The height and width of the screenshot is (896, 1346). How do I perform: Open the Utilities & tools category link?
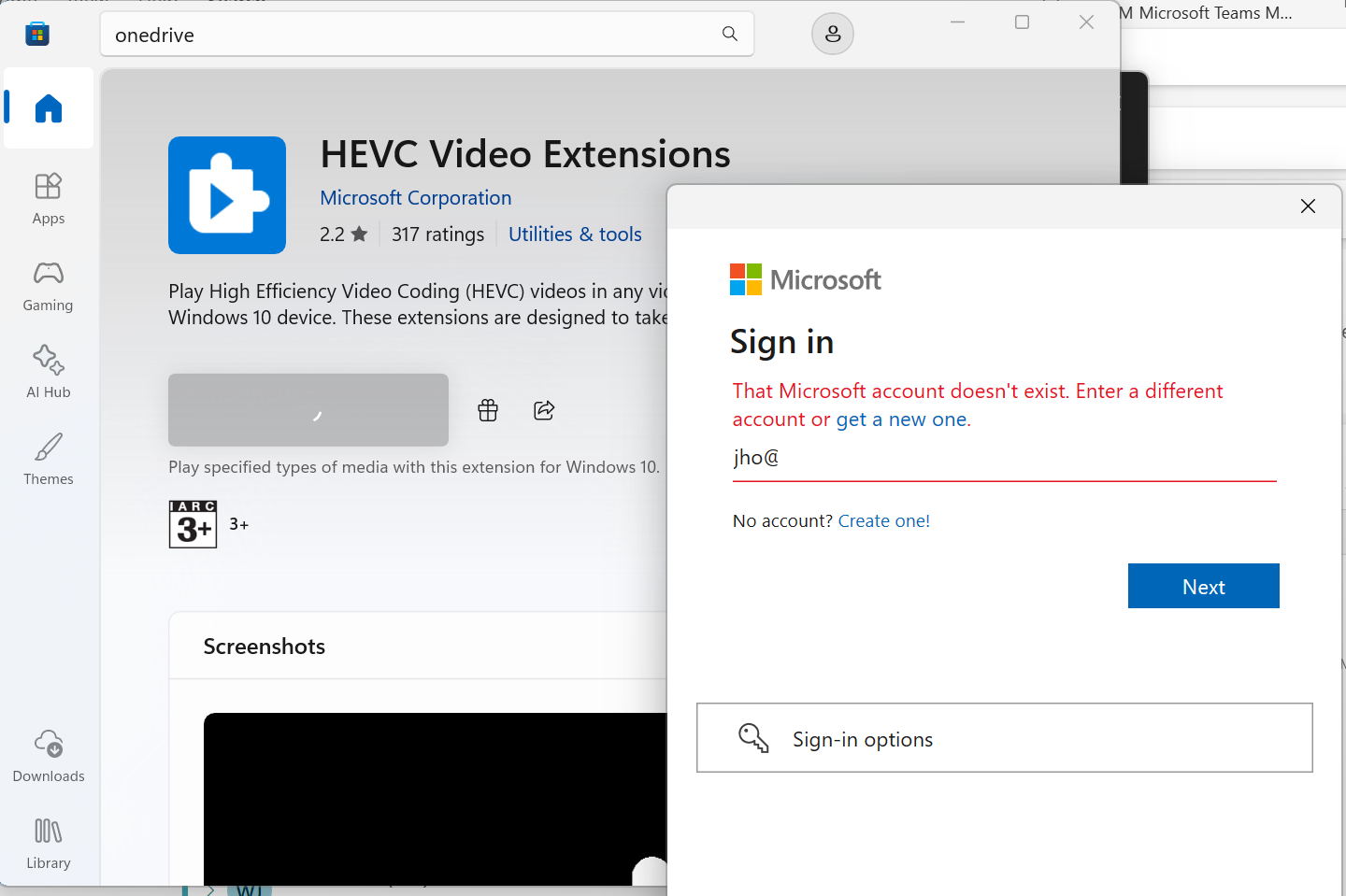tap(575, 235)
